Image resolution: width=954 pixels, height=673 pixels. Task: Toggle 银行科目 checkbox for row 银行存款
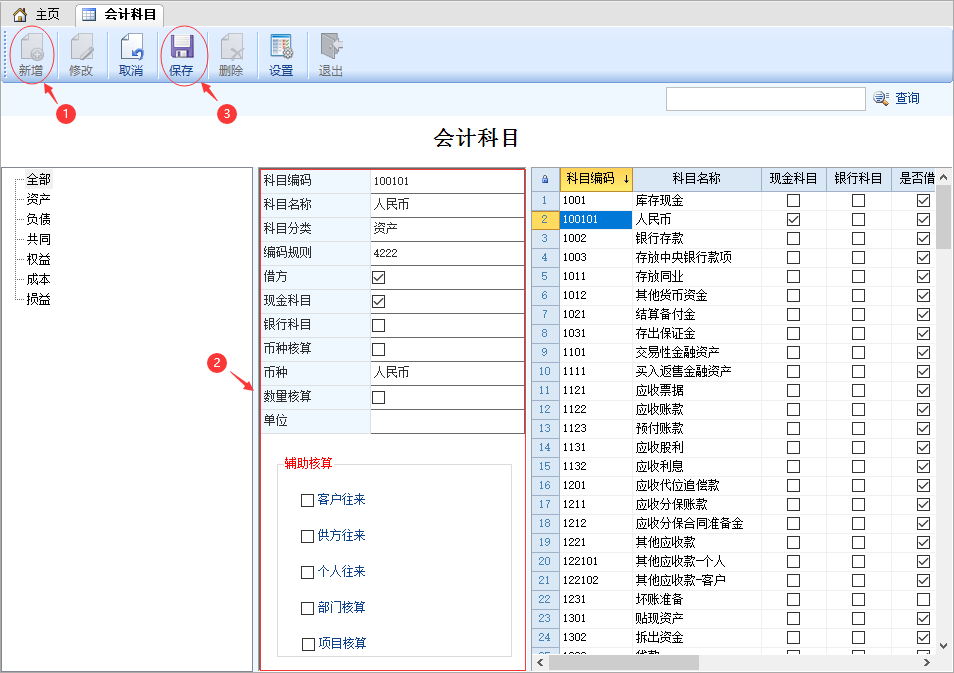(x=858, y=238)
